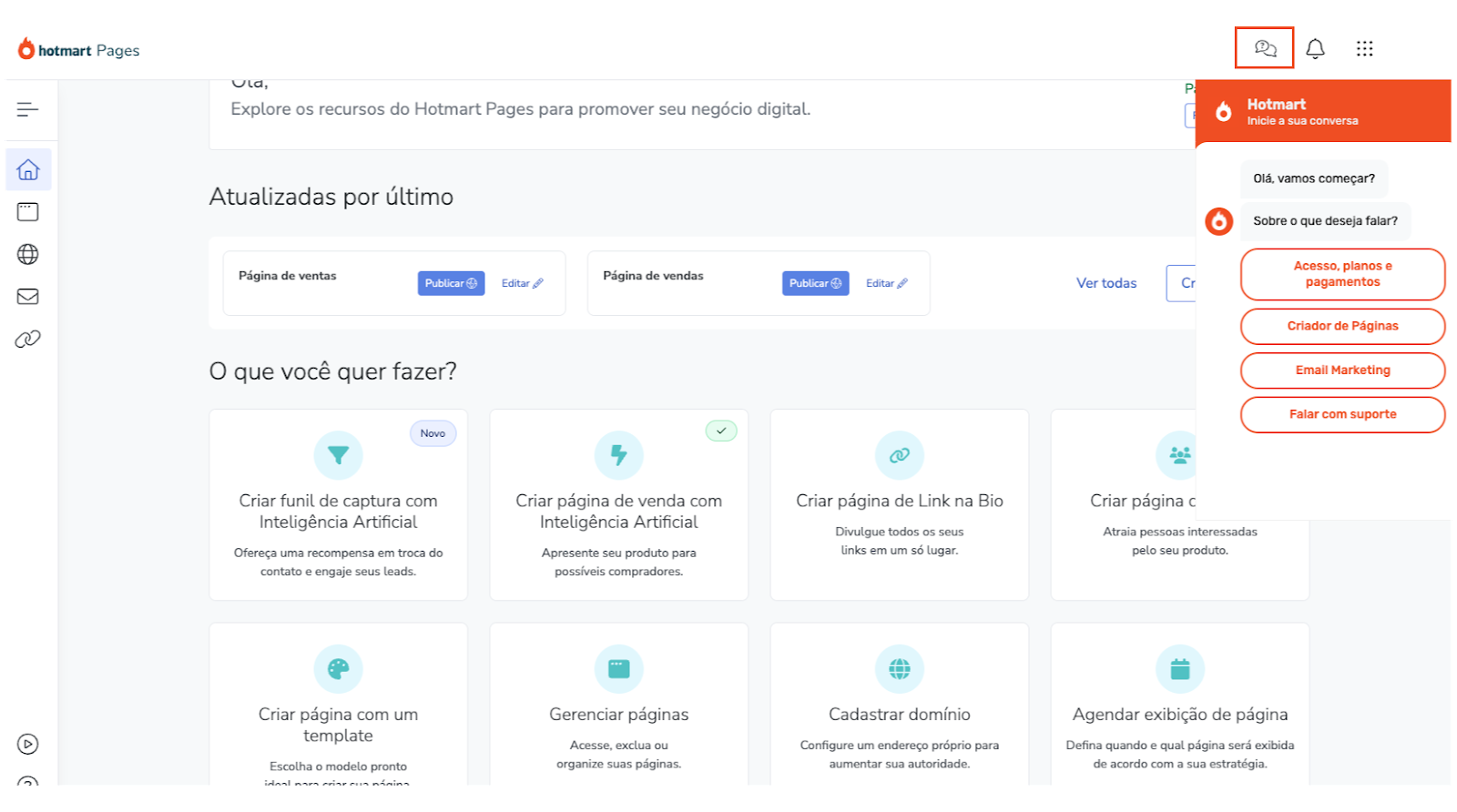
Task: Edit the Página de ventas page
Action: [x=522, y=283]
